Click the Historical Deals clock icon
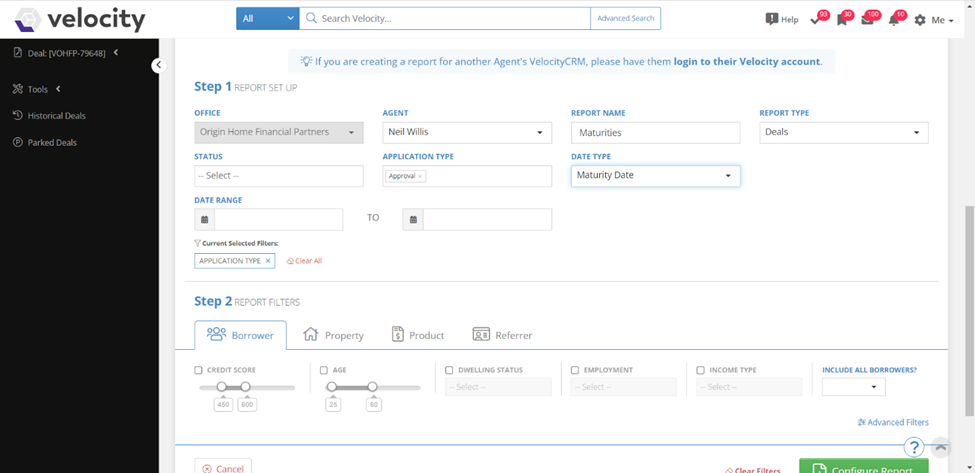This screenshot has height=473, width=975. pyautogui.click(x=18, y=116)
